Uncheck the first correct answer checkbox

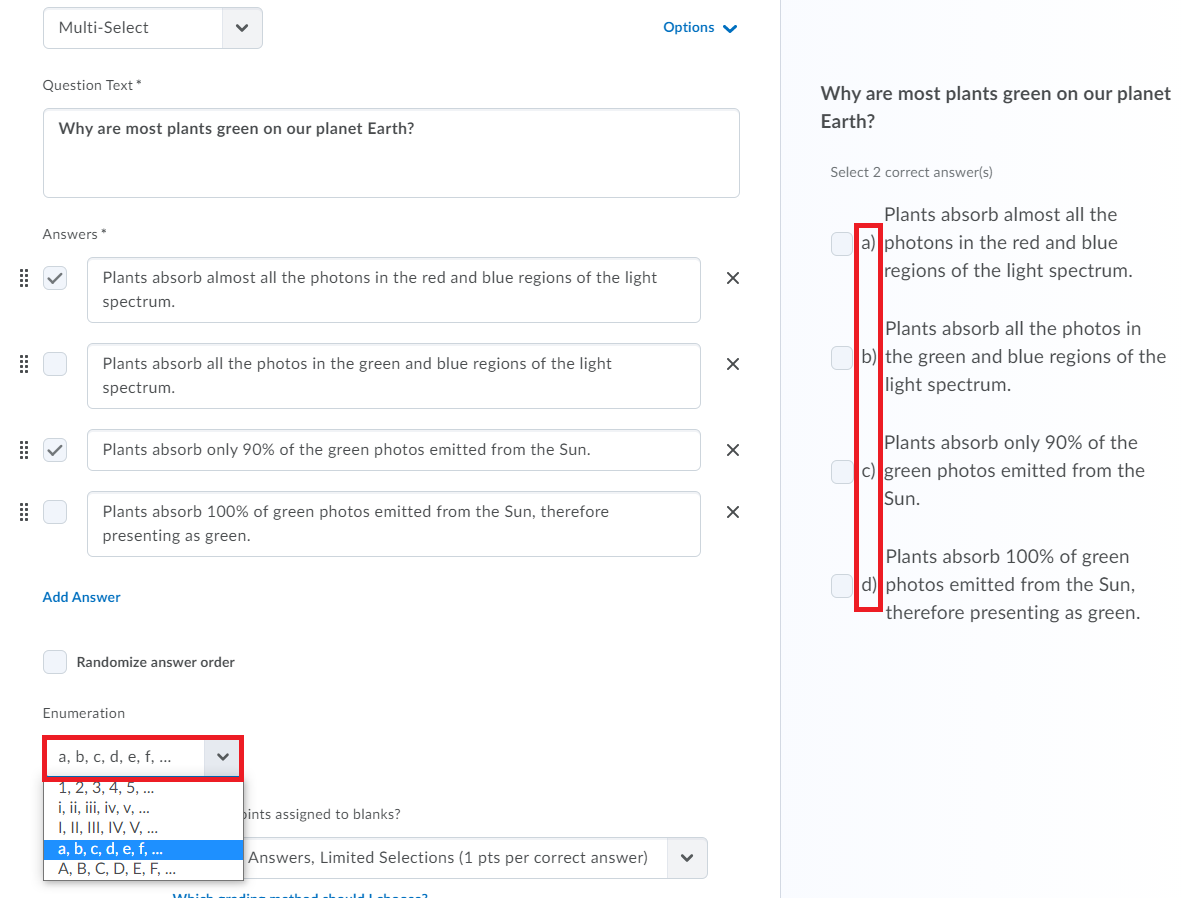click(x=55, y=278)
